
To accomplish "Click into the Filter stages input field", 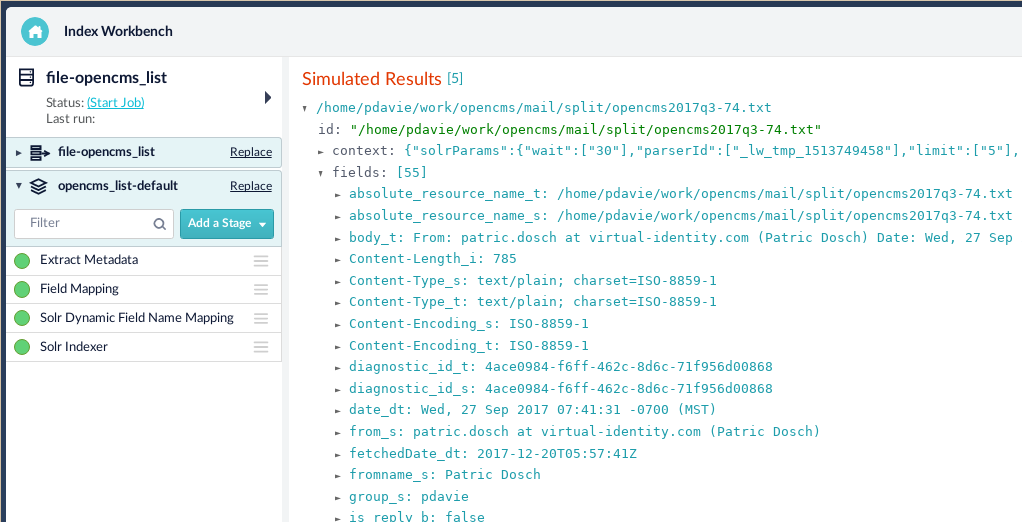I will point(87,224).
